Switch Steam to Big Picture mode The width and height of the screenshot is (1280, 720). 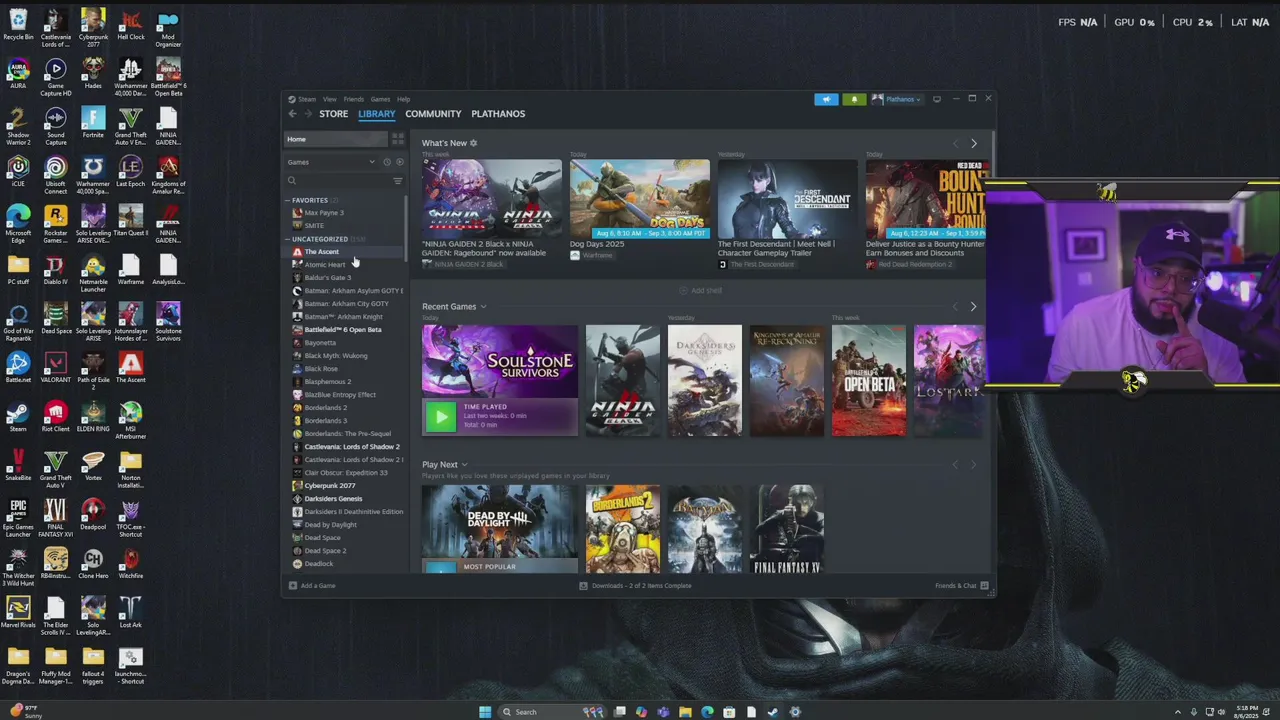pyautogui.click(x=937, y=99)
